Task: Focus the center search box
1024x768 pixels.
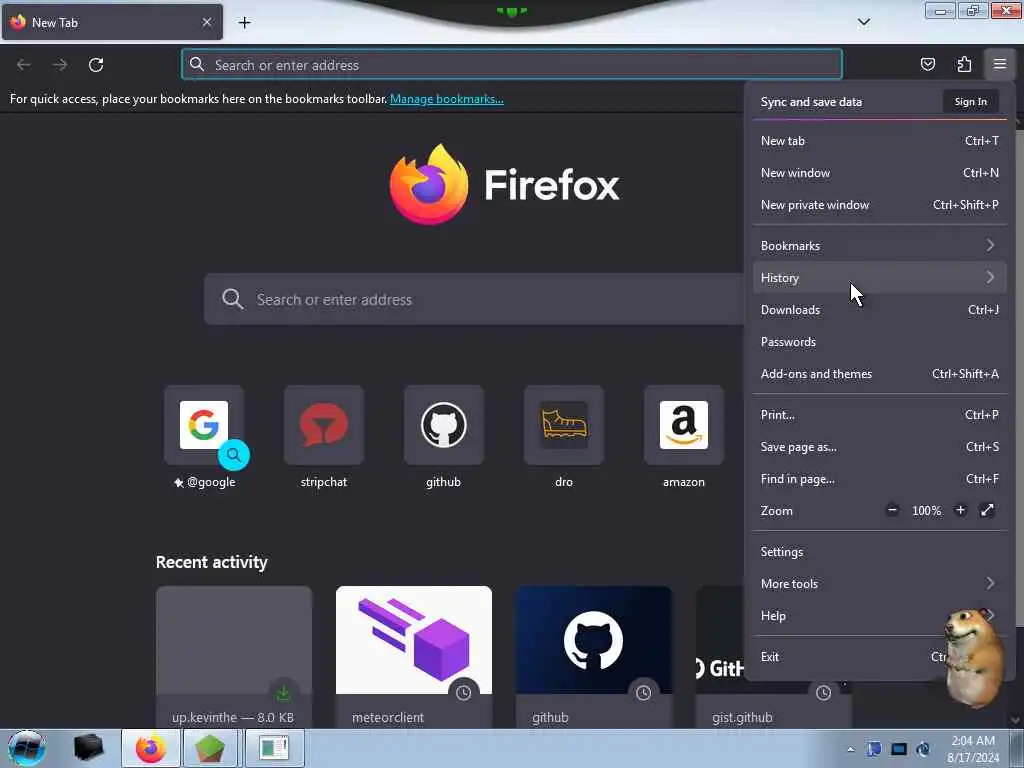Action: (x=474, y=299)
